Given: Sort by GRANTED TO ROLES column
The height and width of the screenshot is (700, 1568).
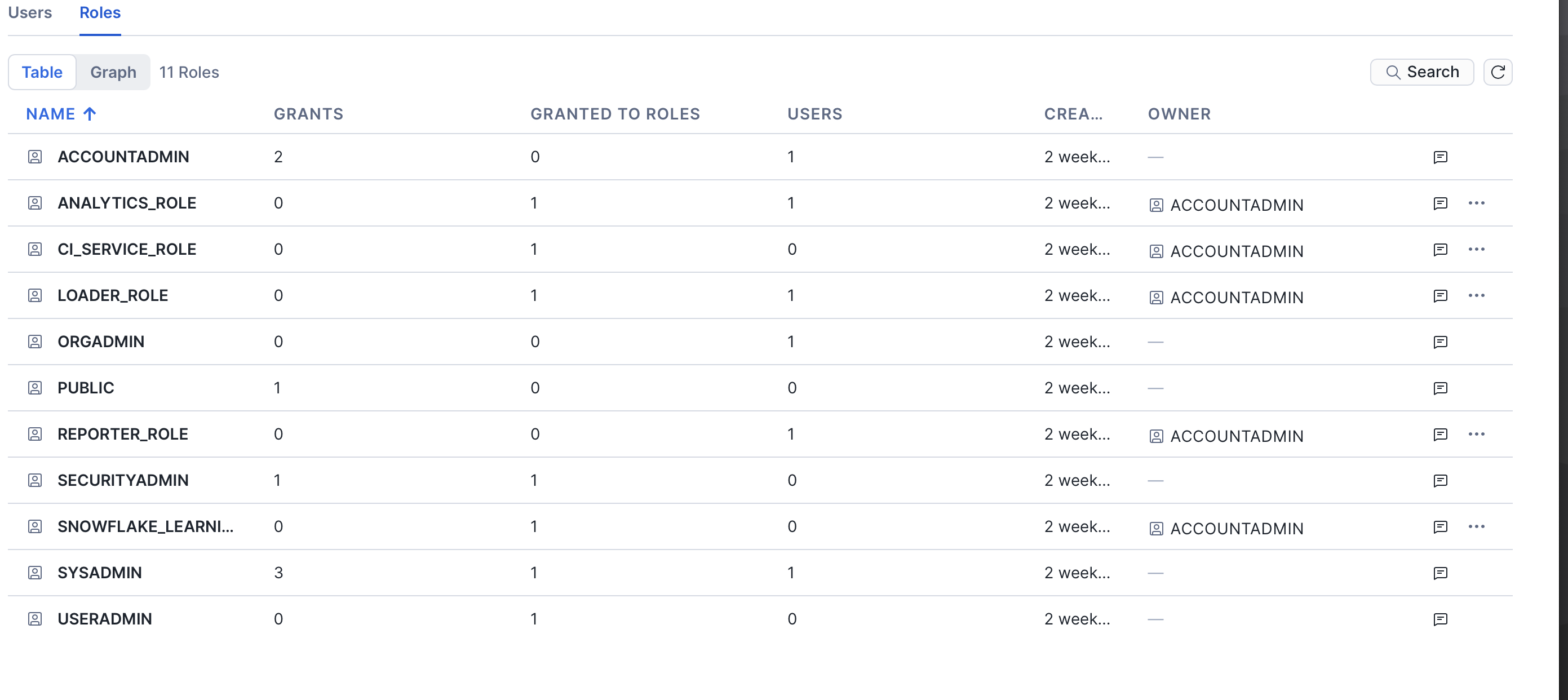Looking at the screenshot, I should pyautogui.click(x=615, y=114).
